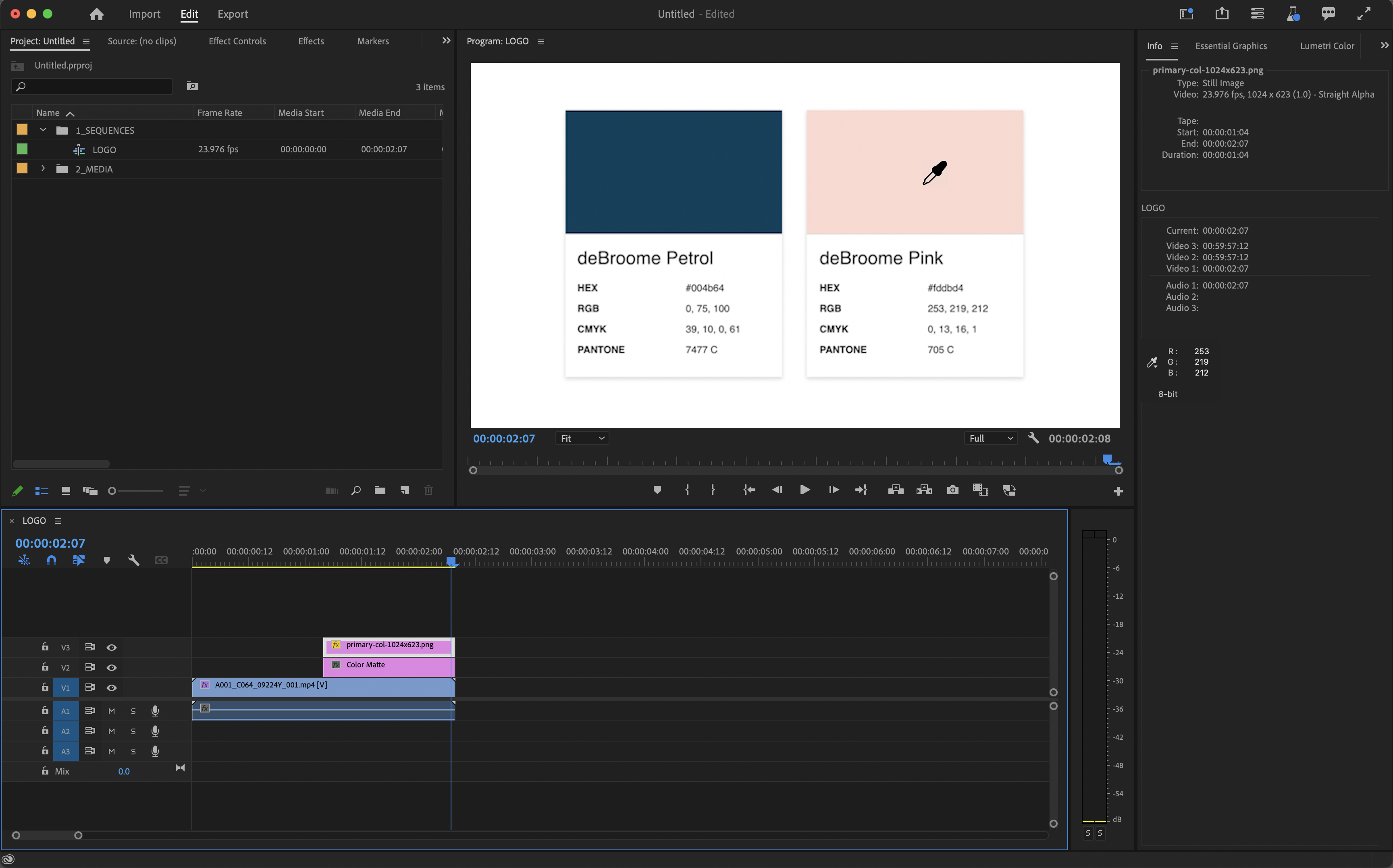This screenshot has height=868, width=1393.
Task: Hide track V3 with eye icon
Action: (x=111, y=647)
